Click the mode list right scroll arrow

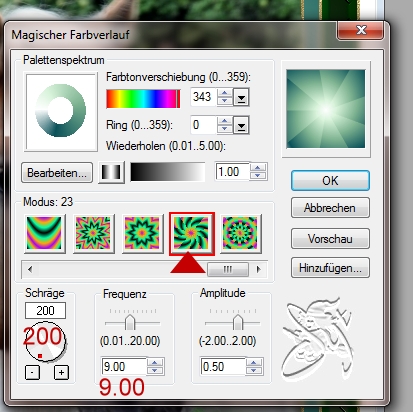tap(259, 269)
